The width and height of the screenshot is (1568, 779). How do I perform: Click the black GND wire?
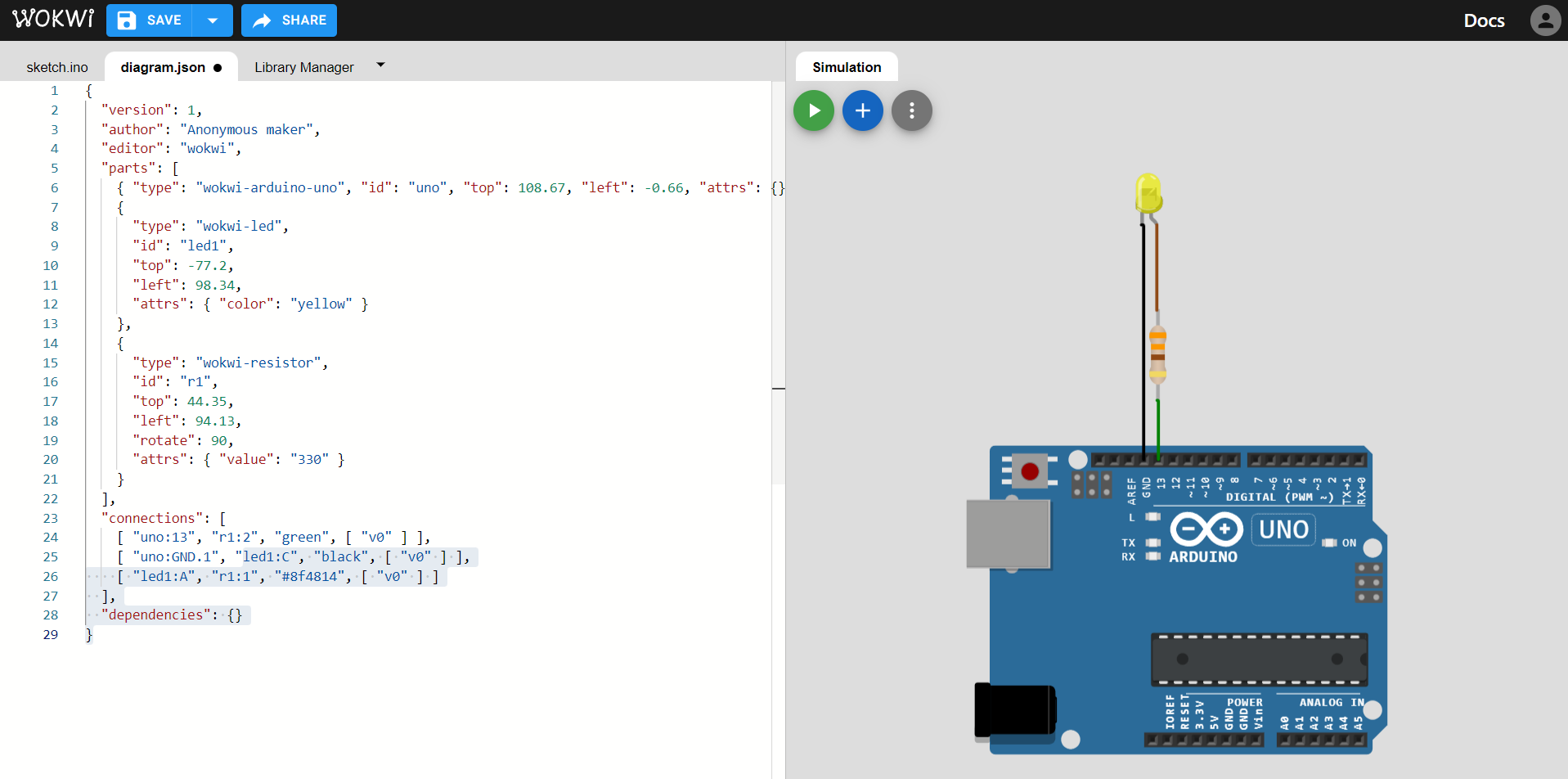pyautogui.click(x=1143, y=344)
